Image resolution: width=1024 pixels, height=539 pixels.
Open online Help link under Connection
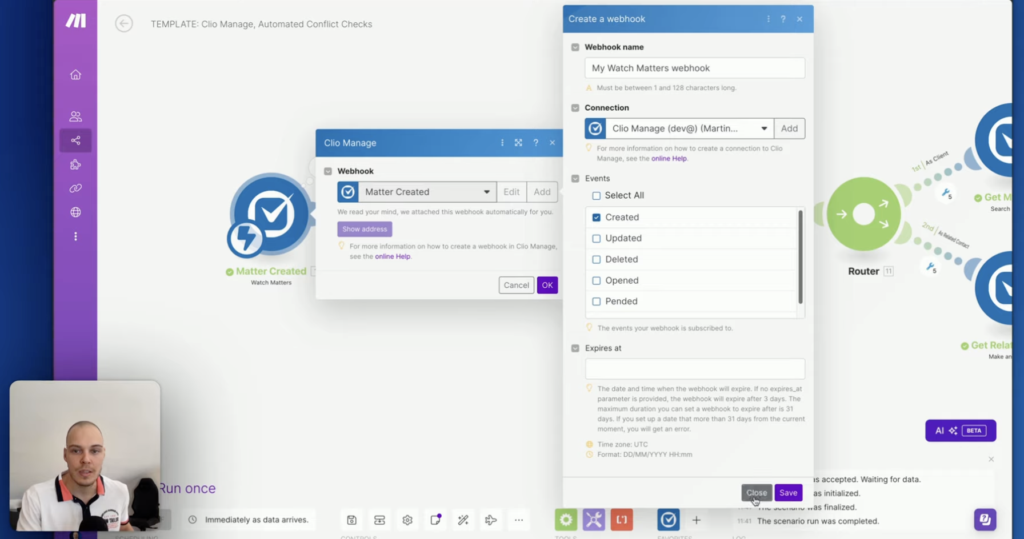tap(669, 158)
